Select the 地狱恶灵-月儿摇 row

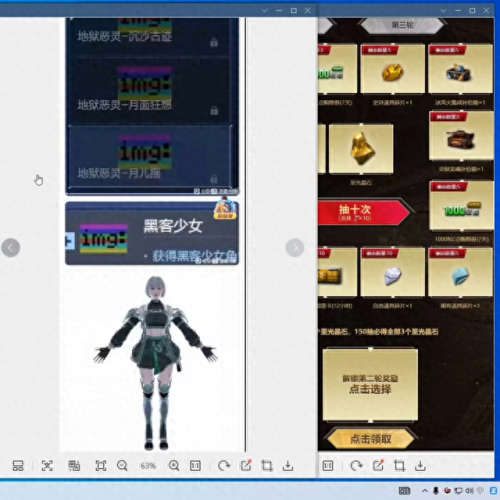(149, 157)
